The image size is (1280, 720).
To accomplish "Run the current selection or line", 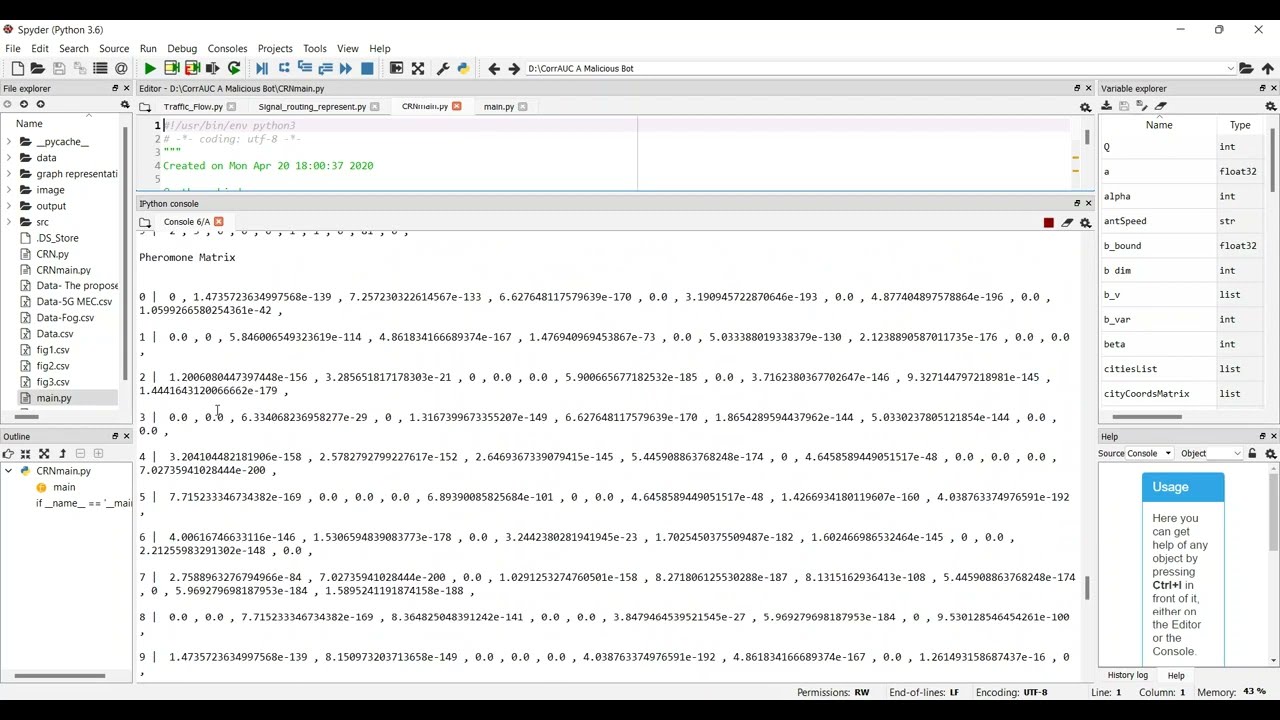I will click(213, 68).
